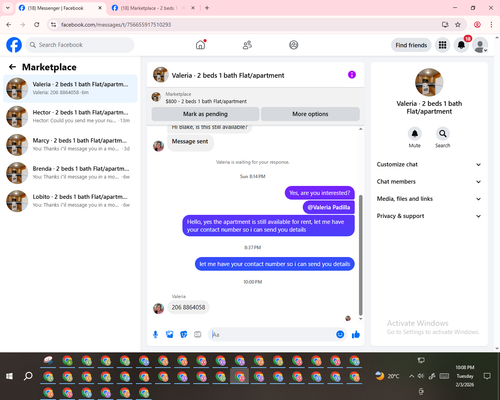Open the Facebook apps menu grid icon
500x400 pixels.
point(442,45)
